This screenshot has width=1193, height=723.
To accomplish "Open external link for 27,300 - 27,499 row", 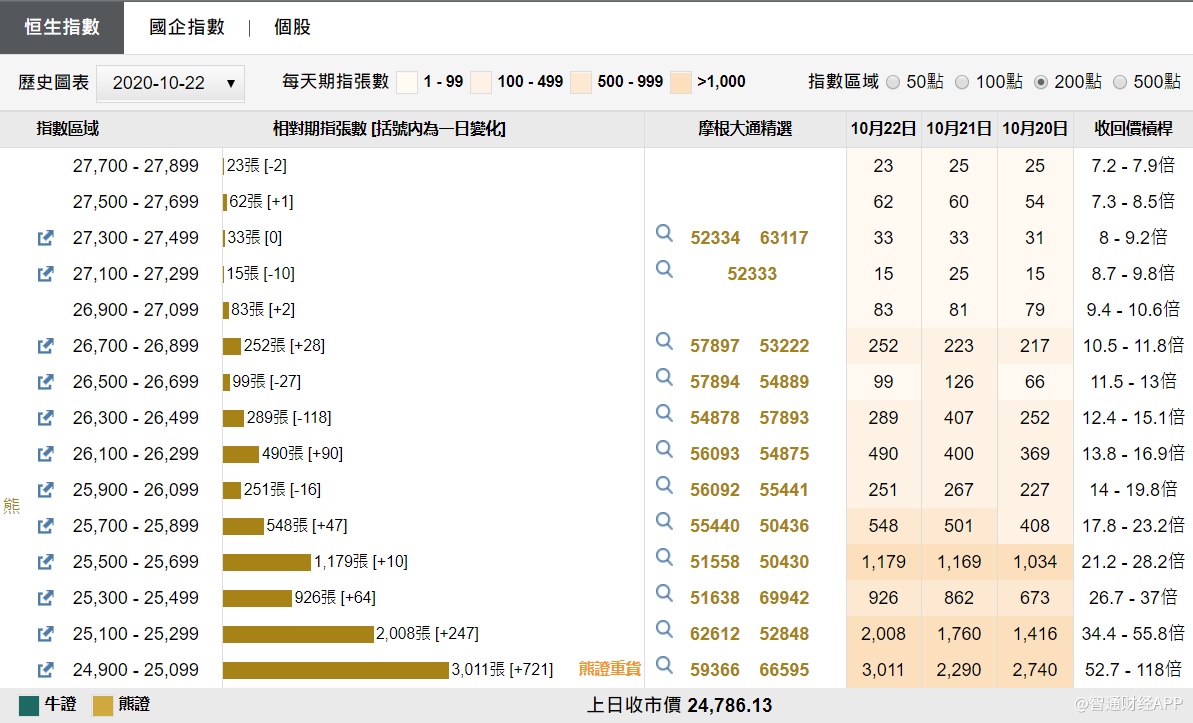I will coord(45,238).
